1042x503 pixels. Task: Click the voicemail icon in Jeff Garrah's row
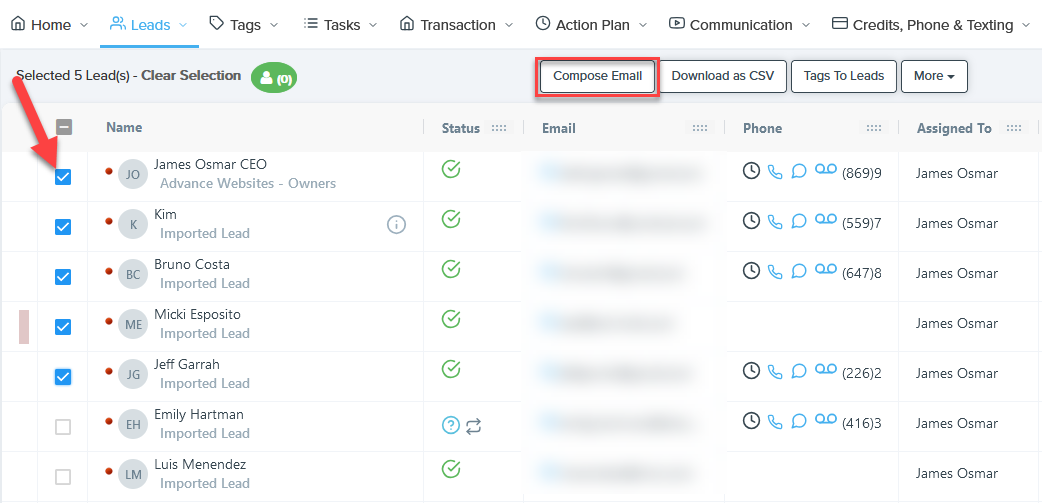(x=825, y=371)
